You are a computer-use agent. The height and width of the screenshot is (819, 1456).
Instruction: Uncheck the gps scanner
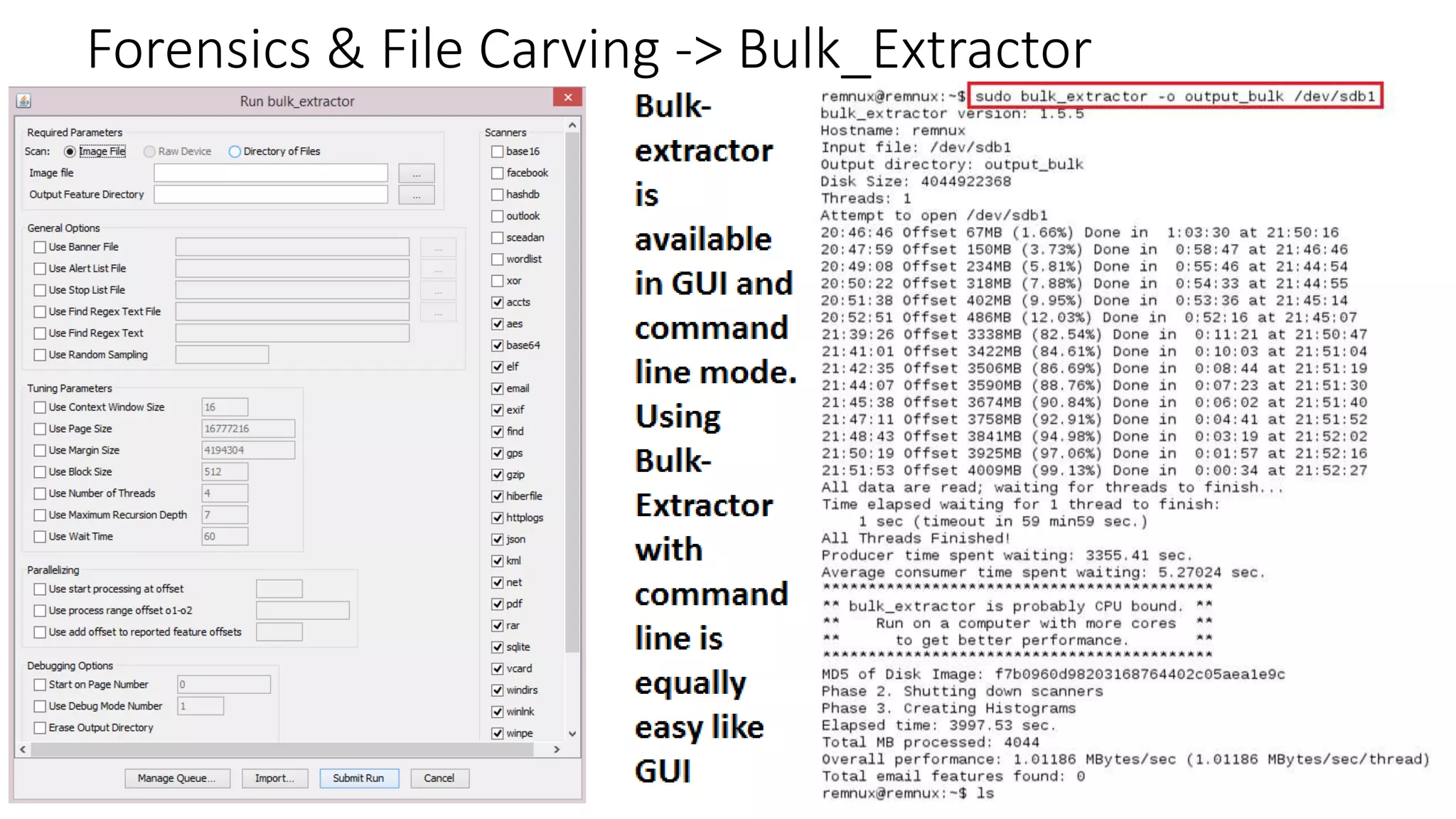pyautogui.click(x=498, y=454)
